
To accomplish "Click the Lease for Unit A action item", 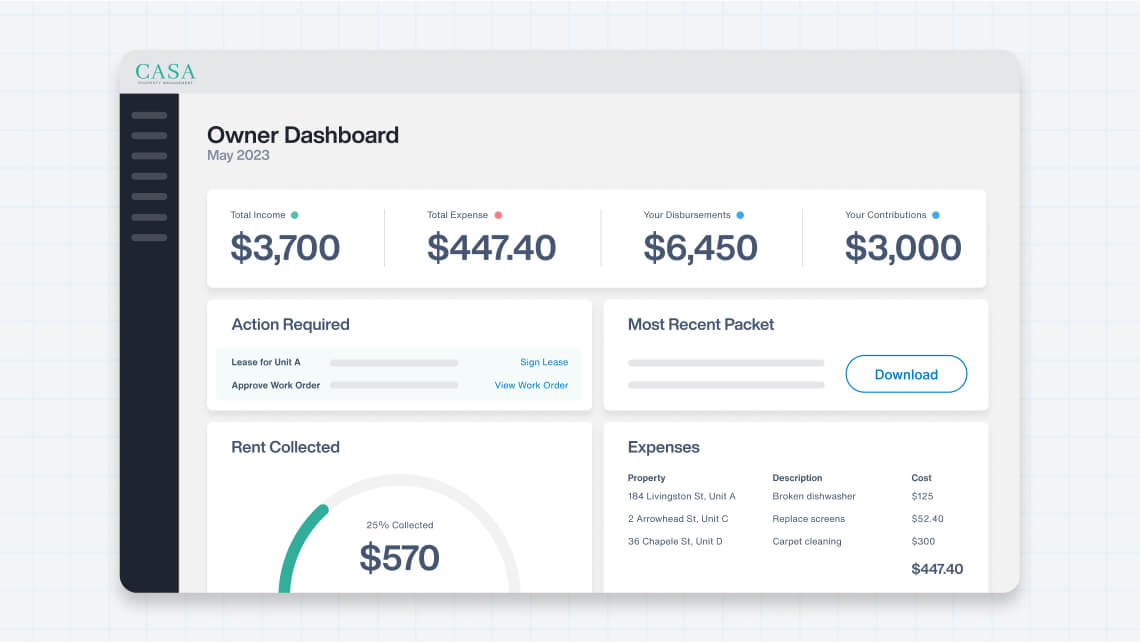I will tap(266, 362).
